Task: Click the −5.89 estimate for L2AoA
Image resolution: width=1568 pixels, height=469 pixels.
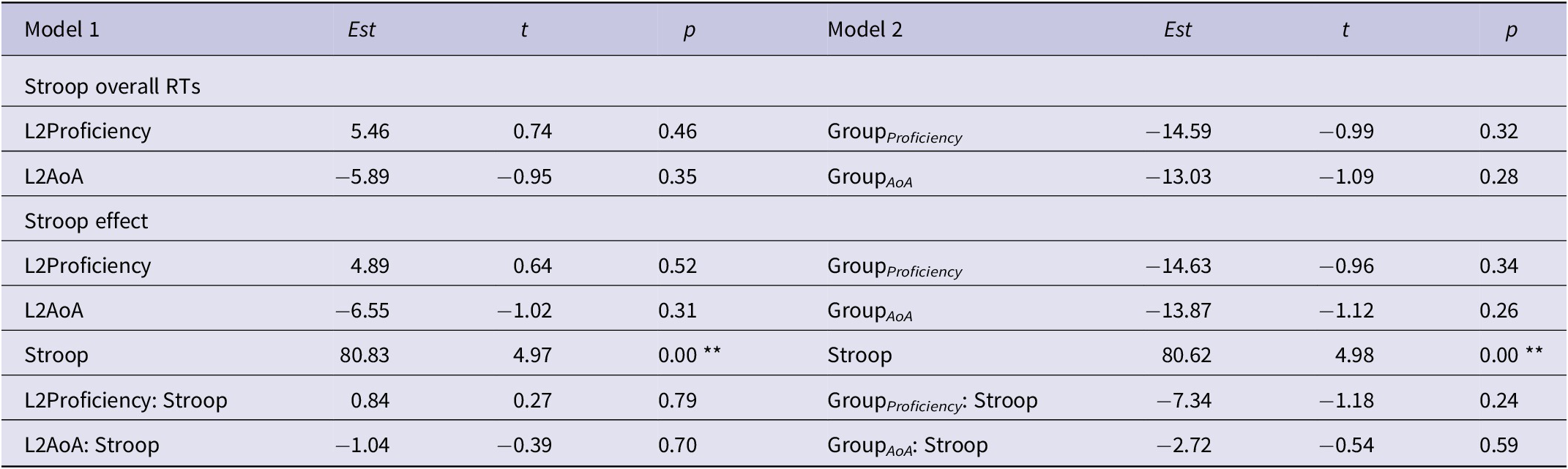Action: (x=362, y=176)
